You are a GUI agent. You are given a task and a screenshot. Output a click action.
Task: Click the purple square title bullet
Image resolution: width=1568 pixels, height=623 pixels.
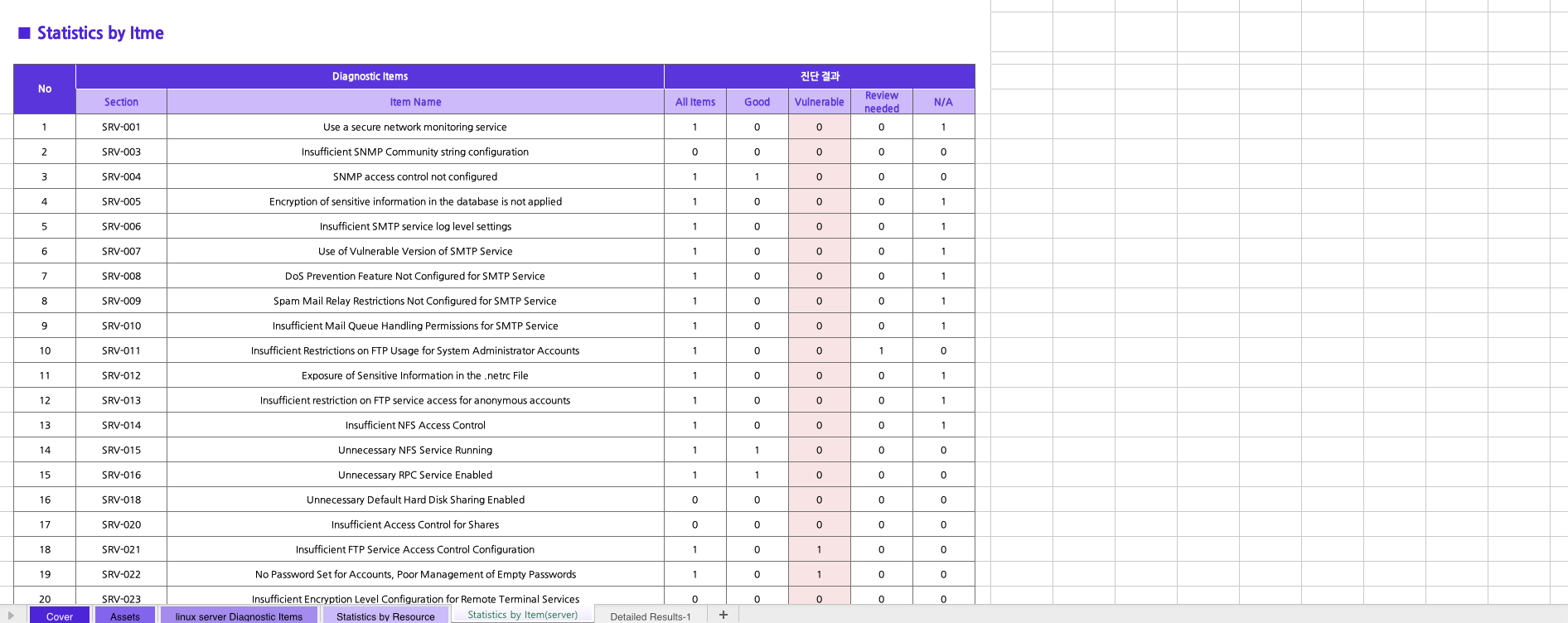24,33
